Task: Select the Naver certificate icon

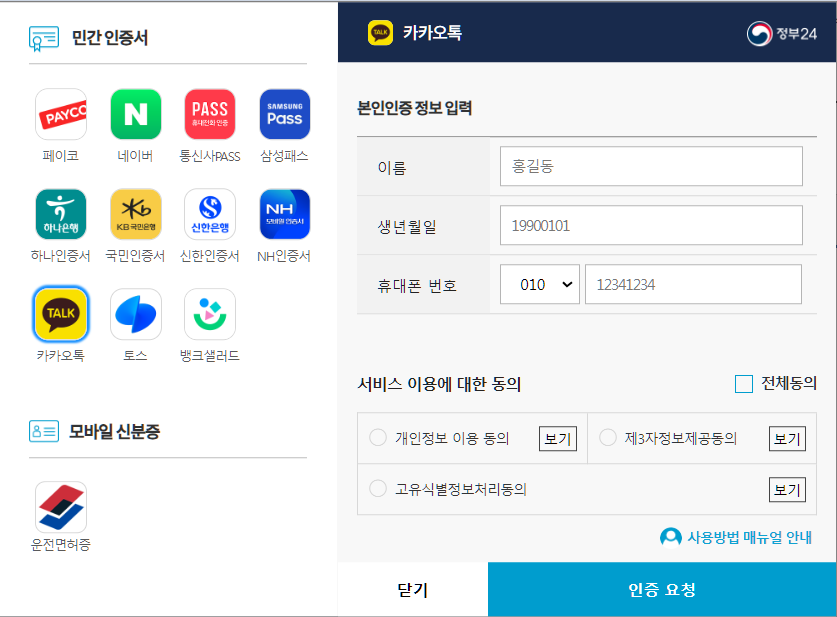Action: click(x=135, y=113)
